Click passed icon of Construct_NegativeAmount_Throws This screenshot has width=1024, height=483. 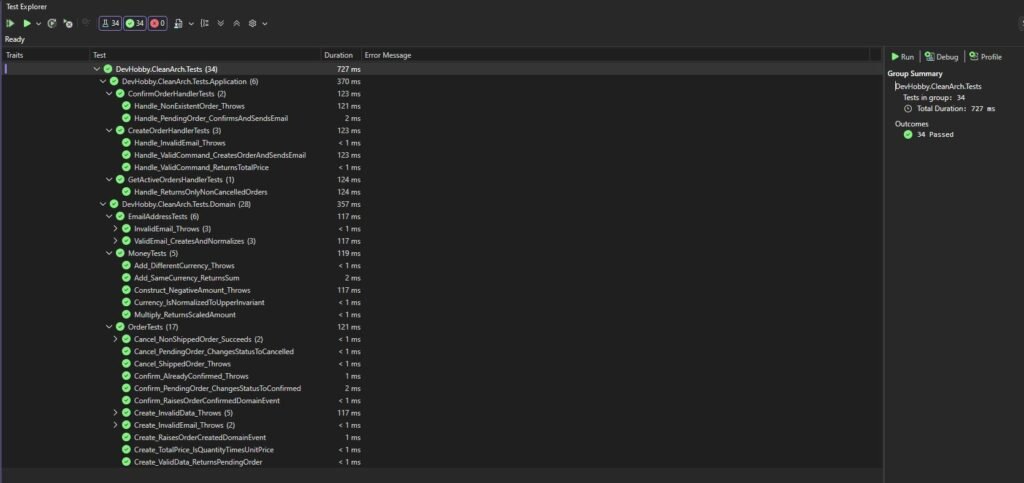(127, 290)
